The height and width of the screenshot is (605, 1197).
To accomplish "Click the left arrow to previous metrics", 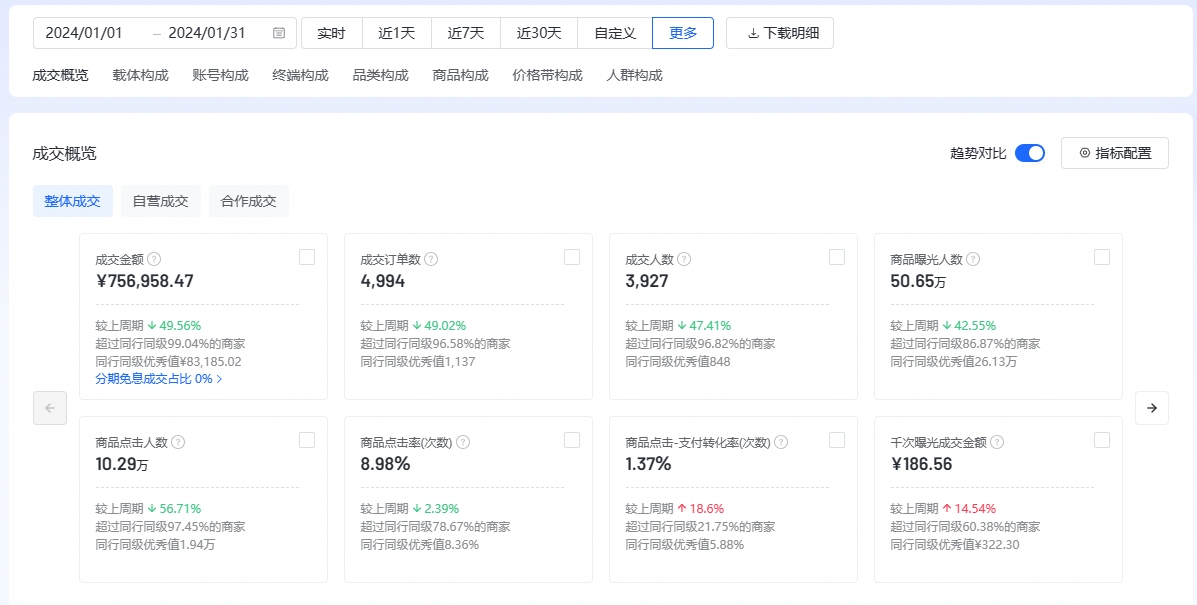I will point(50,408).
